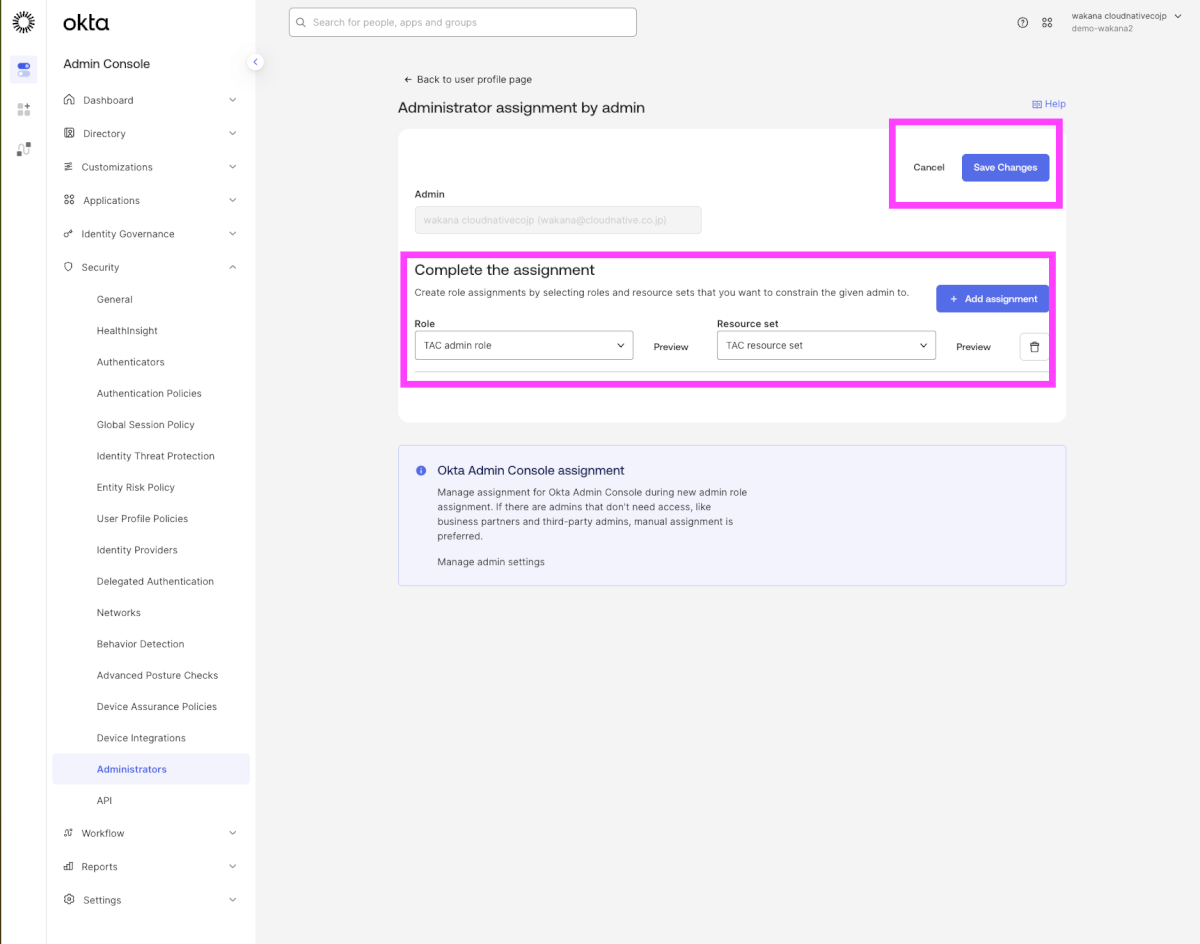Open the add-apps grid icon in left rail
This screenshot has width=1200, height=944.
(x=24, y=109)
